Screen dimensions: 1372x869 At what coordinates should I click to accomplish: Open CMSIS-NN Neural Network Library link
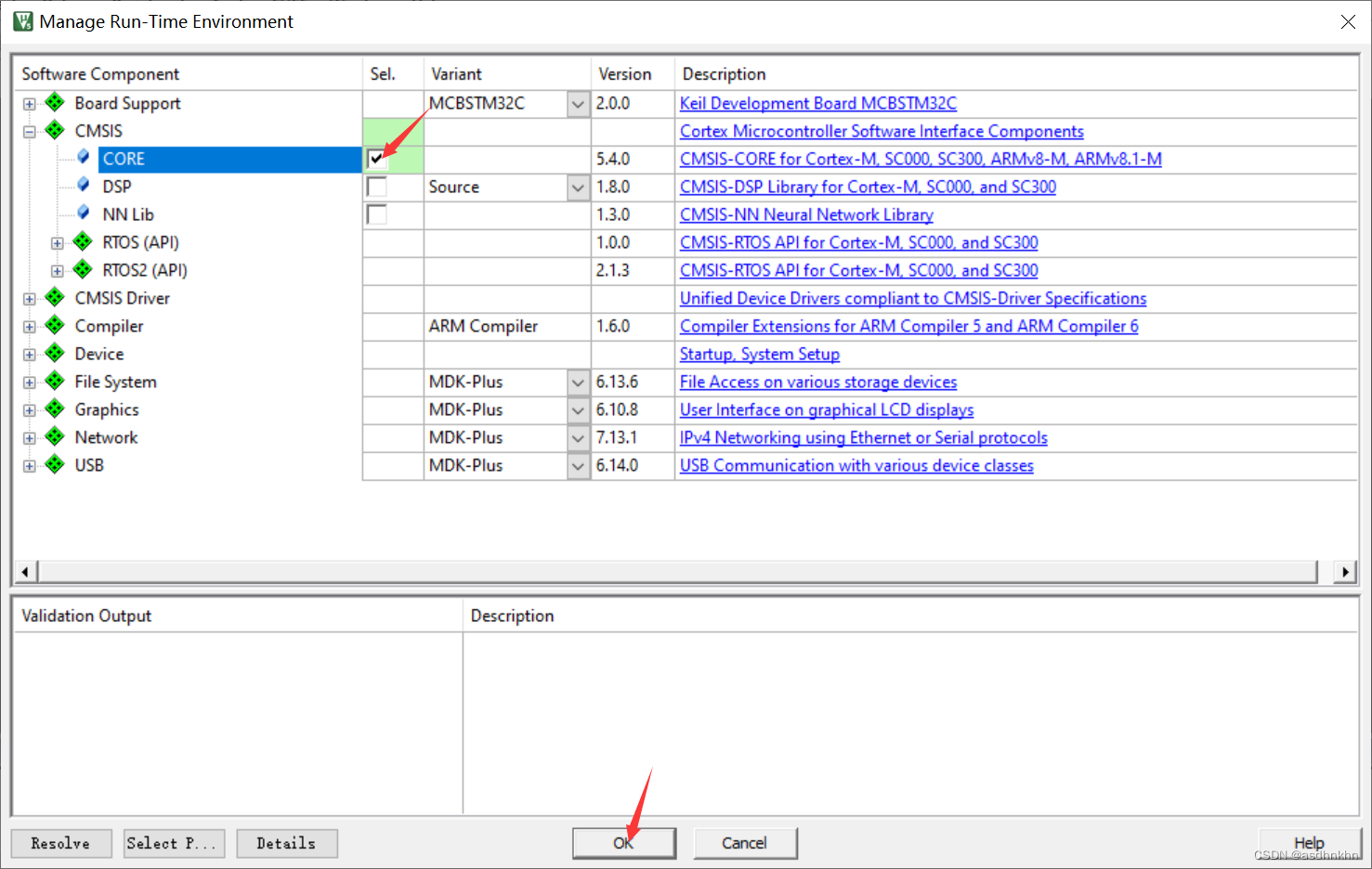806,214
